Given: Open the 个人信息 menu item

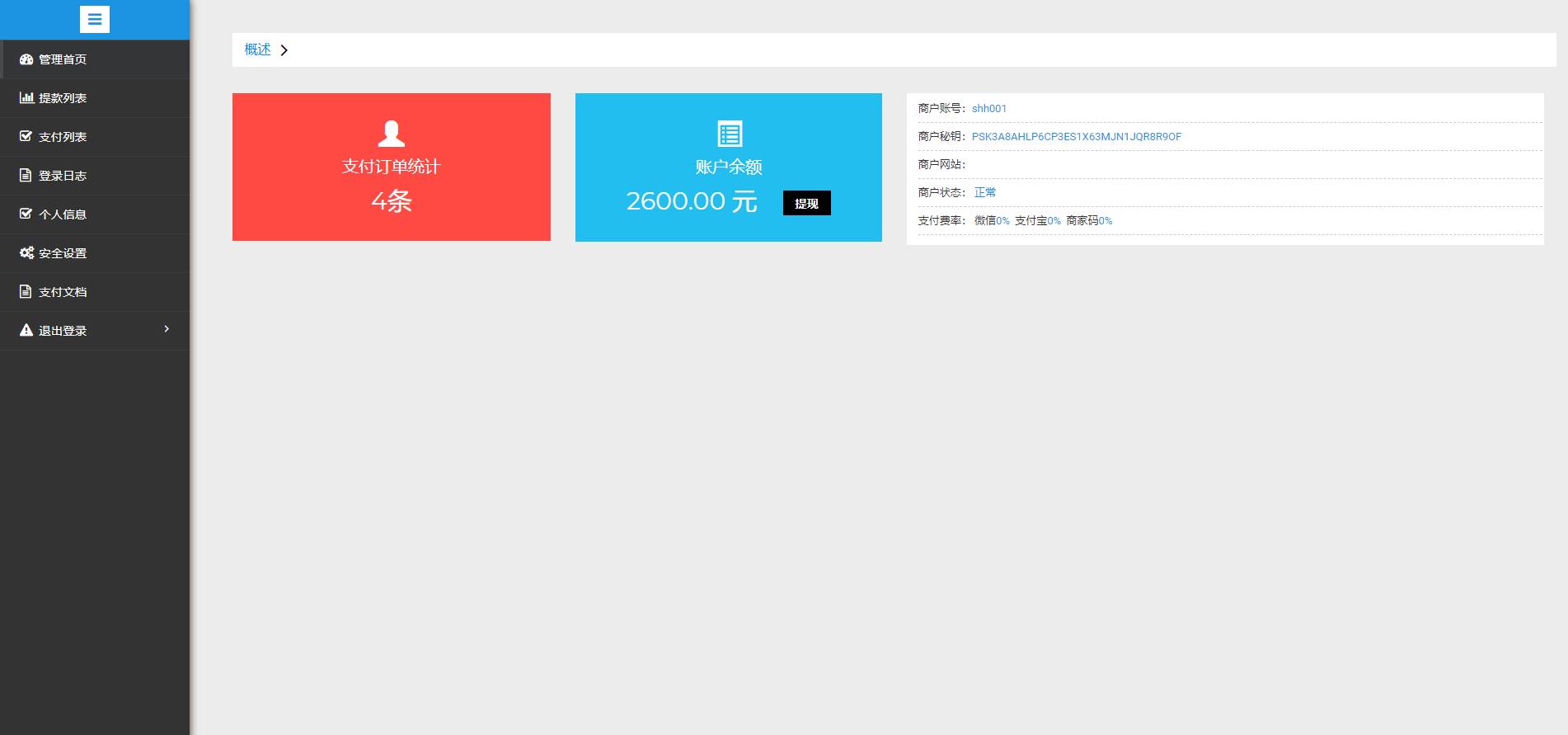Looking at the screenshot, I should point(63,214).
